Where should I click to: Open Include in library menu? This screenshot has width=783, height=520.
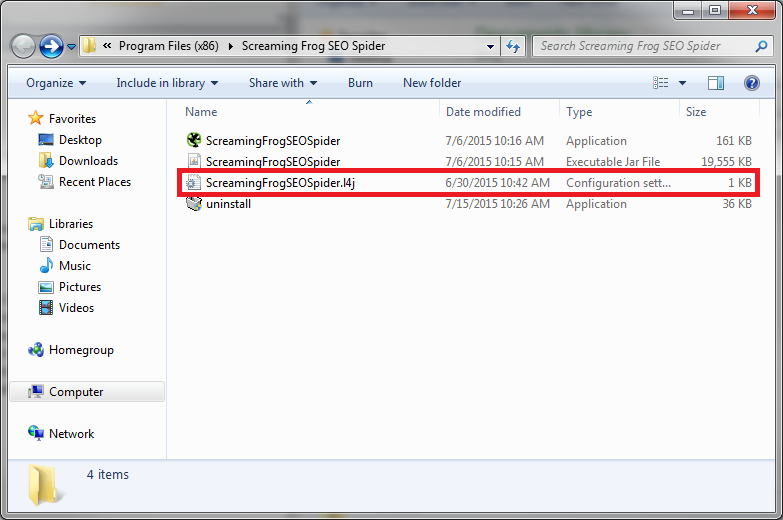tap(167, 83)
